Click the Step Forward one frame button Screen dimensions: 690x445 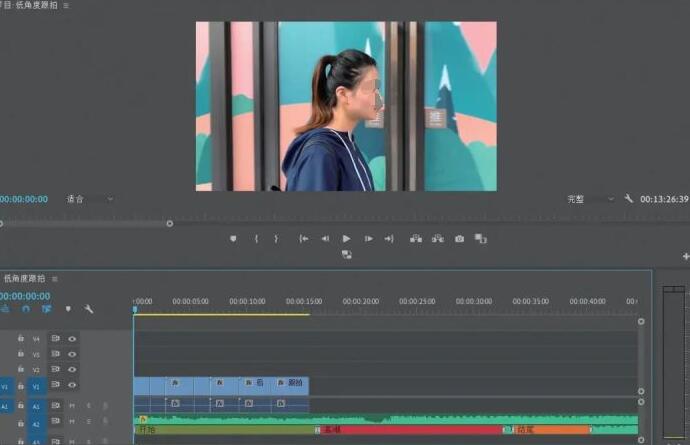tap(368, 239)
